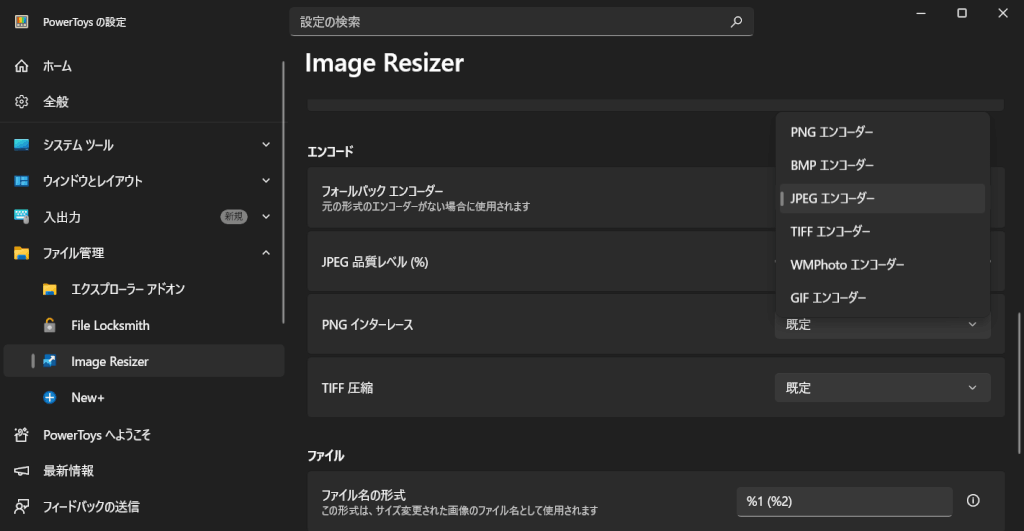Collapse the File Management section
1024x531 pixels.
(x=266, y=253)
